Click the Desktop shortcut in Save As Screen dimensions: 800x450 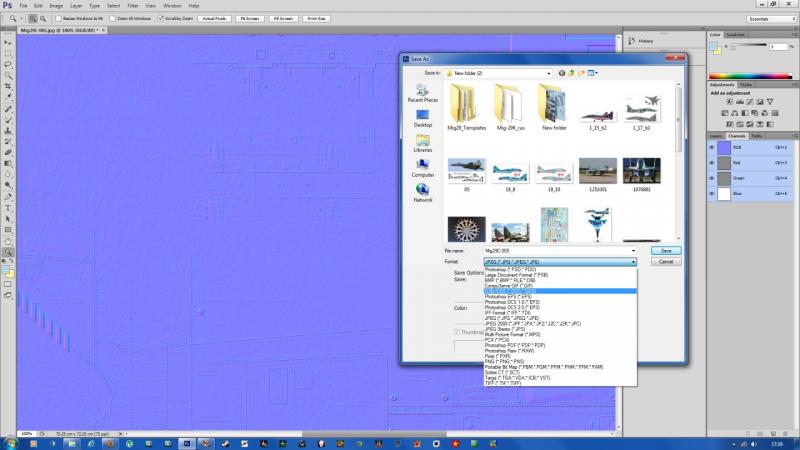422,118
